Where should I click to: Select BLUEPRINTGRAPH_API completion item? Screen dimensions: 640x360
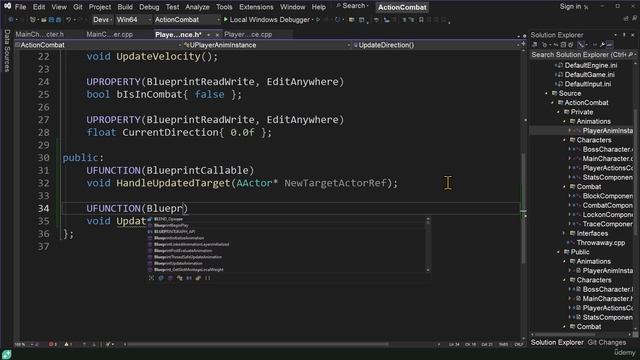pos(174,231)
